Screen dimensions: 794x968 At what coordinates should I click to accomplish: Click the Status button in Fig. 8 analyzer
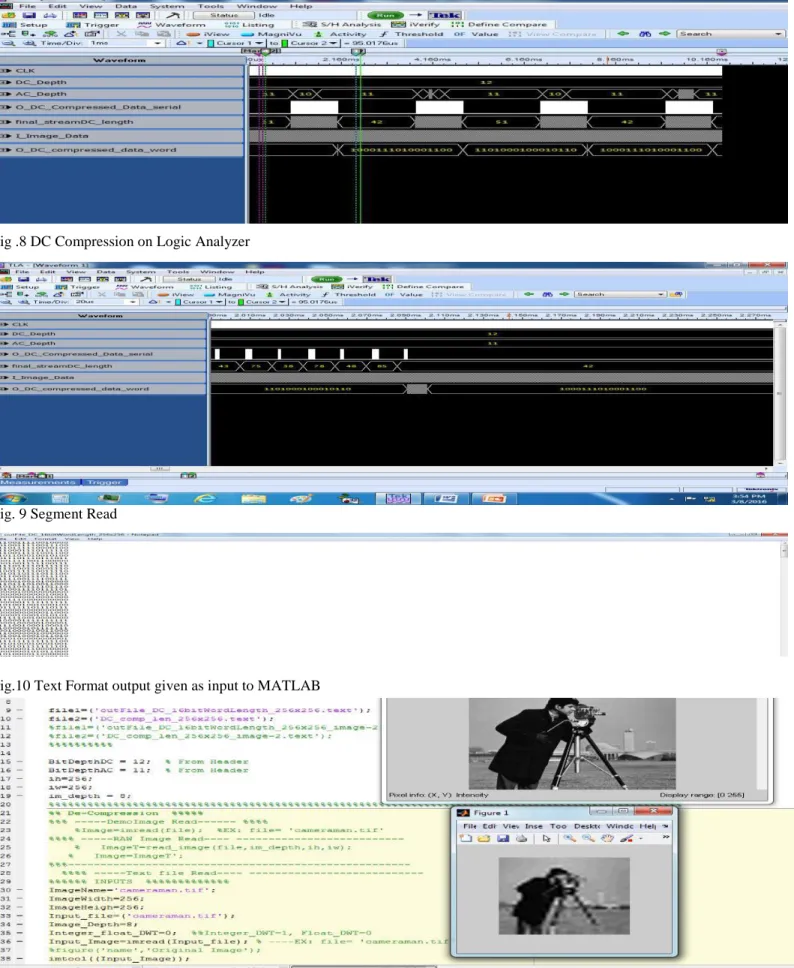pyautogui.click(x=224, y=15)
